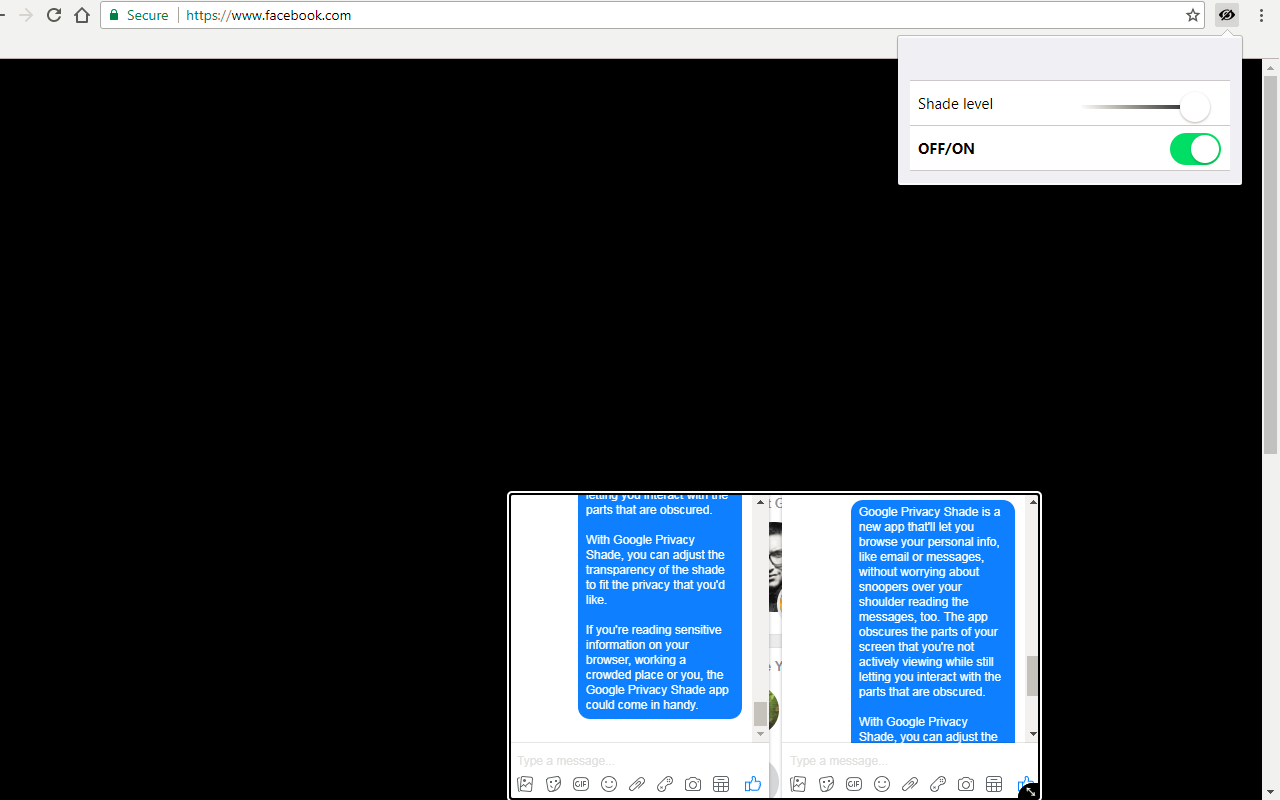Take a photo via right chat camera
This screenshot has height=800, width=1280.
pos(966,784)
